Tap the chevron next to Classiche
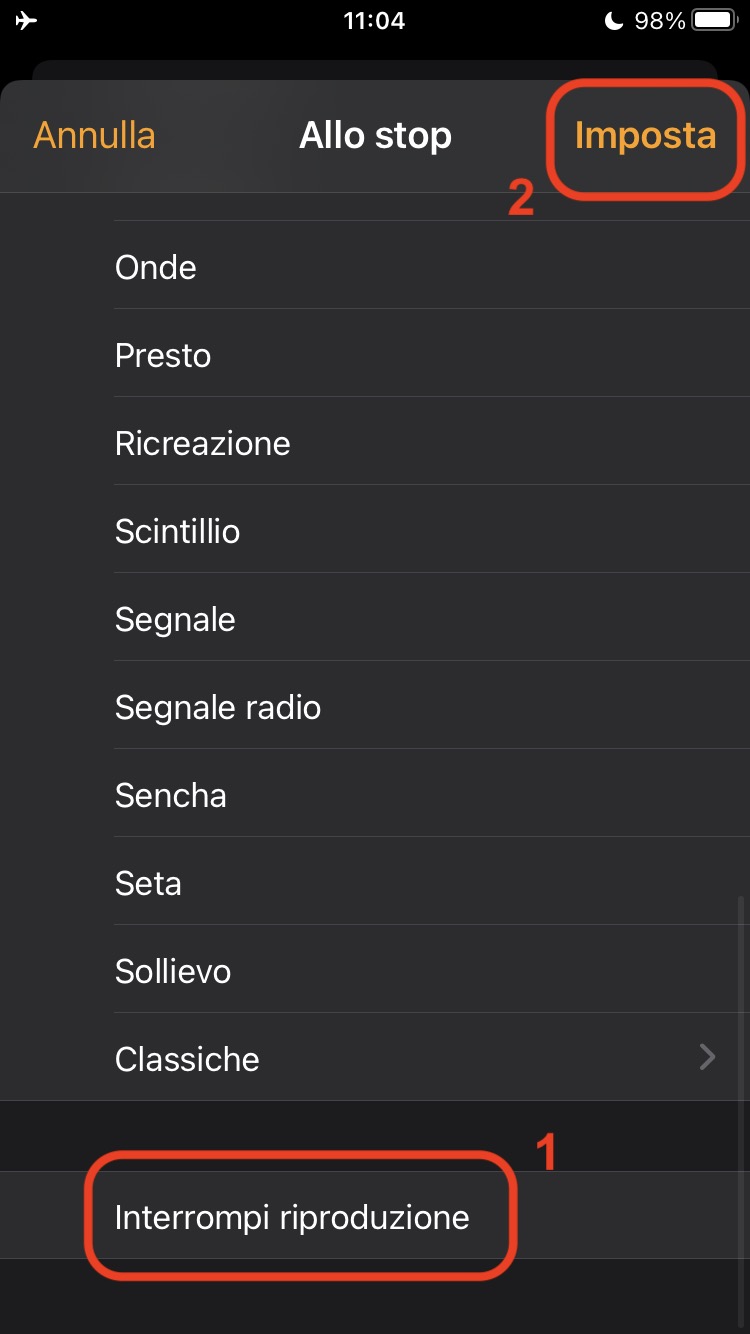This screenshot has height=1334, width=750. (707, 1057)
